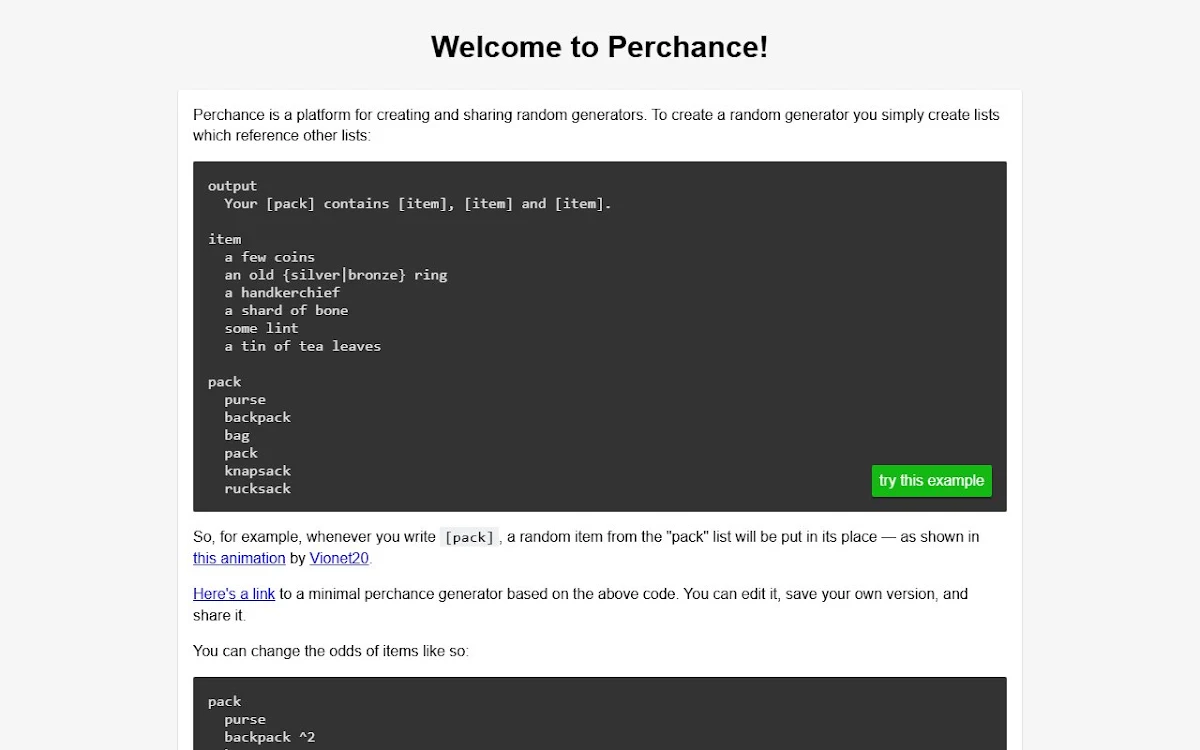Click 'You can change the odds' sentence

[x=331, y=651]
